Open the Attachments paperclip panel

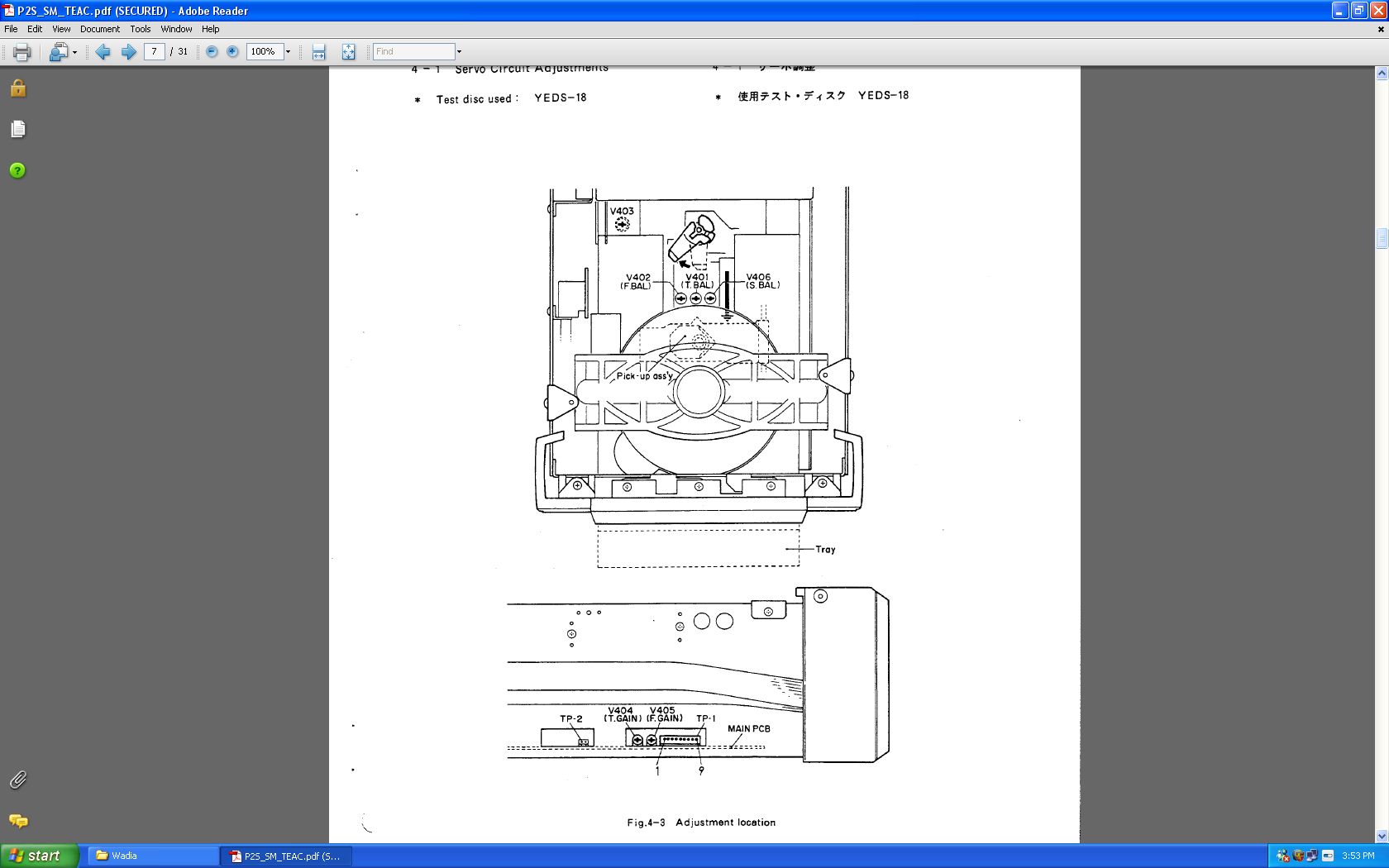[18, 780]
